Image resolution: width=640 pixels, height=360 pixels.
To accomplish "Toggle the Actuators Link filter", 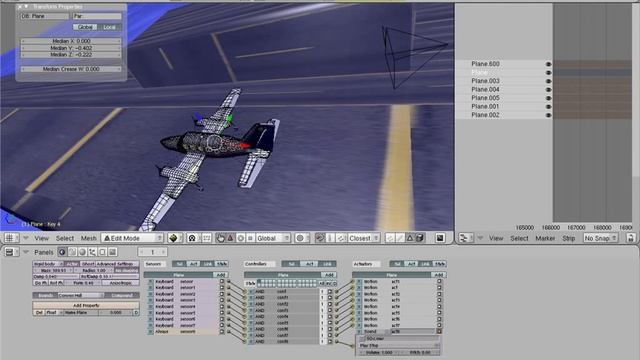I will (425, 264).
